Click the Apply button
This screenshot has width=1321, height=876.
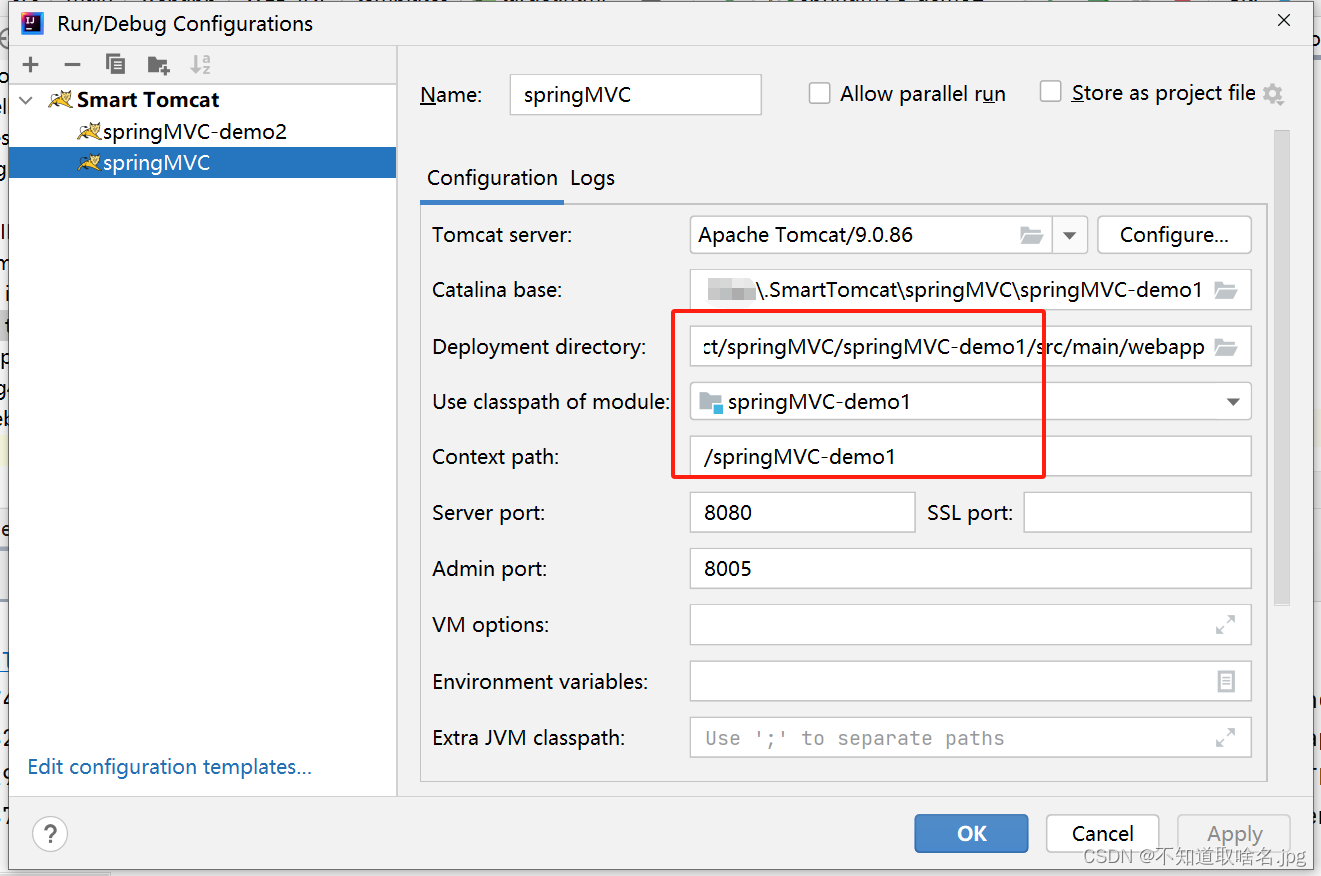[x=1234, y=833]
